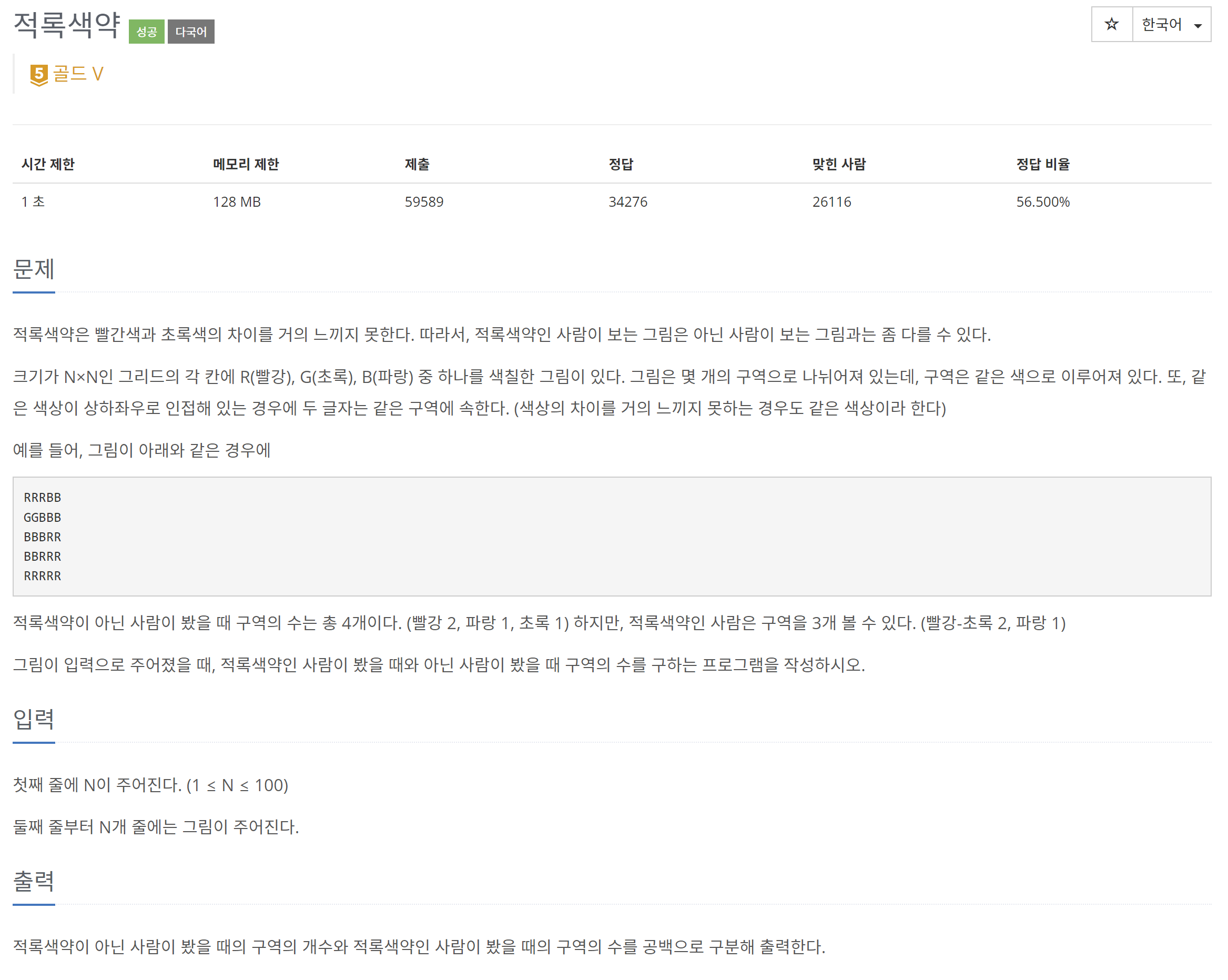Image resolution: width=1228 pixels, height=980 pixels.
Task: Click the 메모리 제한 column header
Action: pyautogui.click(x=246, y=164)
